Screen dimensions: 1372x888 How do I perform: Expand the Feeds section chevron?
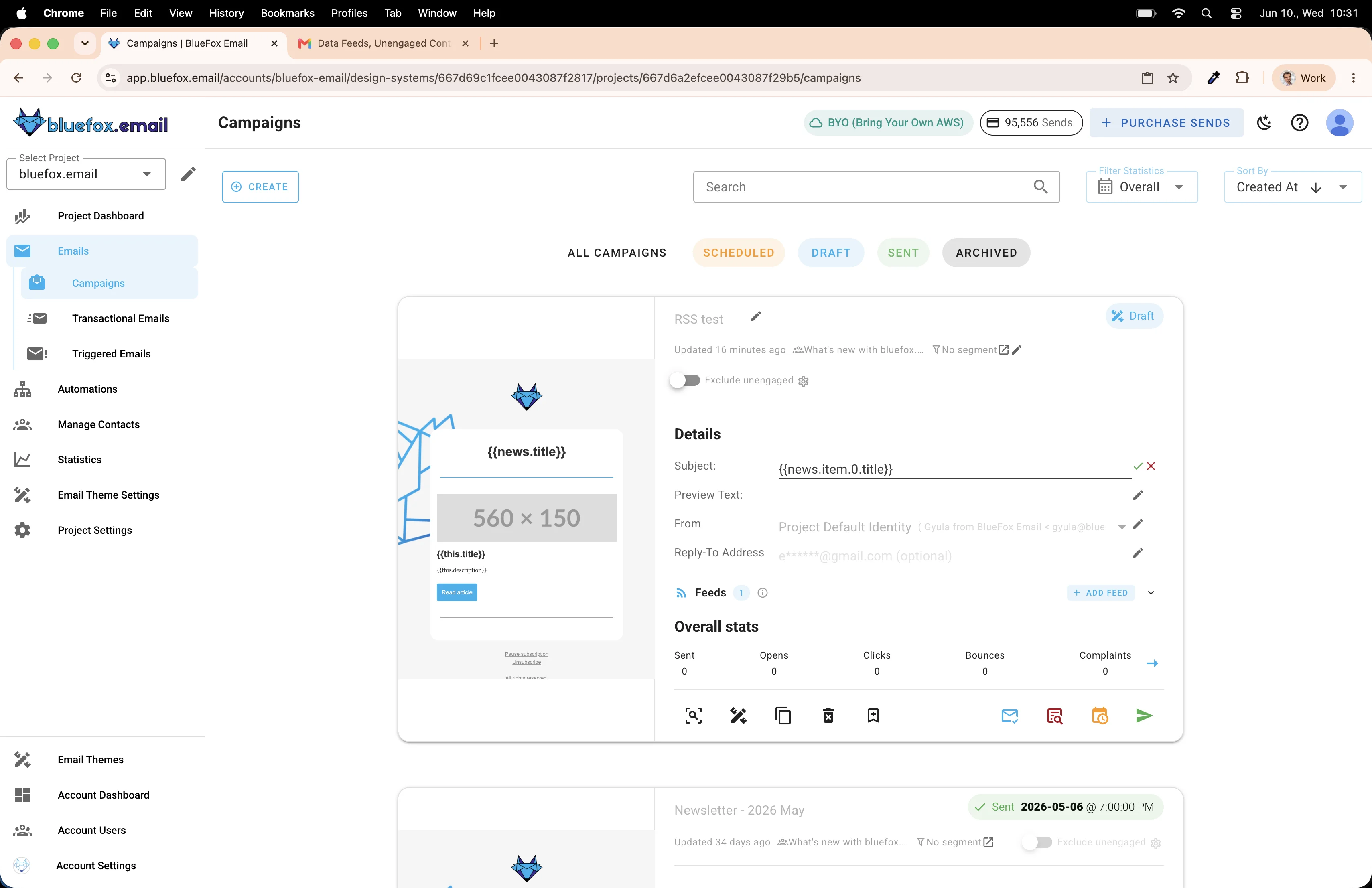(1151, 593)
